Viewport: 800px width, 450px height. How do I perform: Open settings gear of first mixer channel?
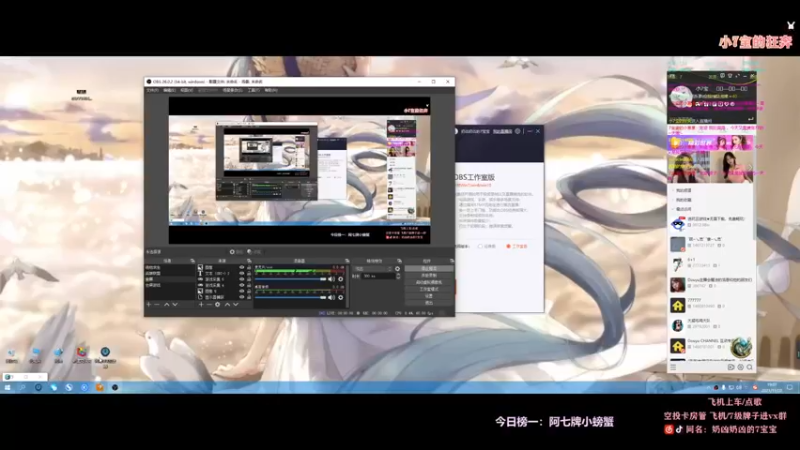341,279
